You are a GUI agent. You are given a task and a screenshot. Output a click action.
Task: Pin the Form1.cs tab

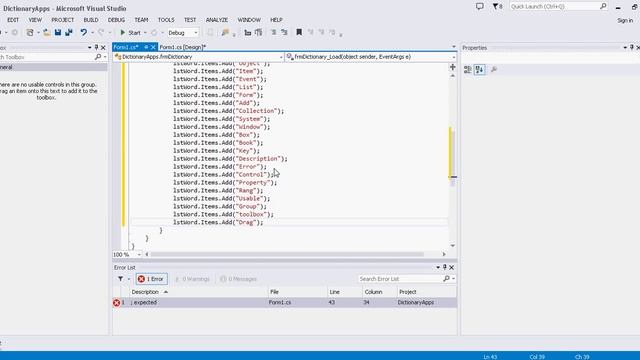tap(146, 47)
